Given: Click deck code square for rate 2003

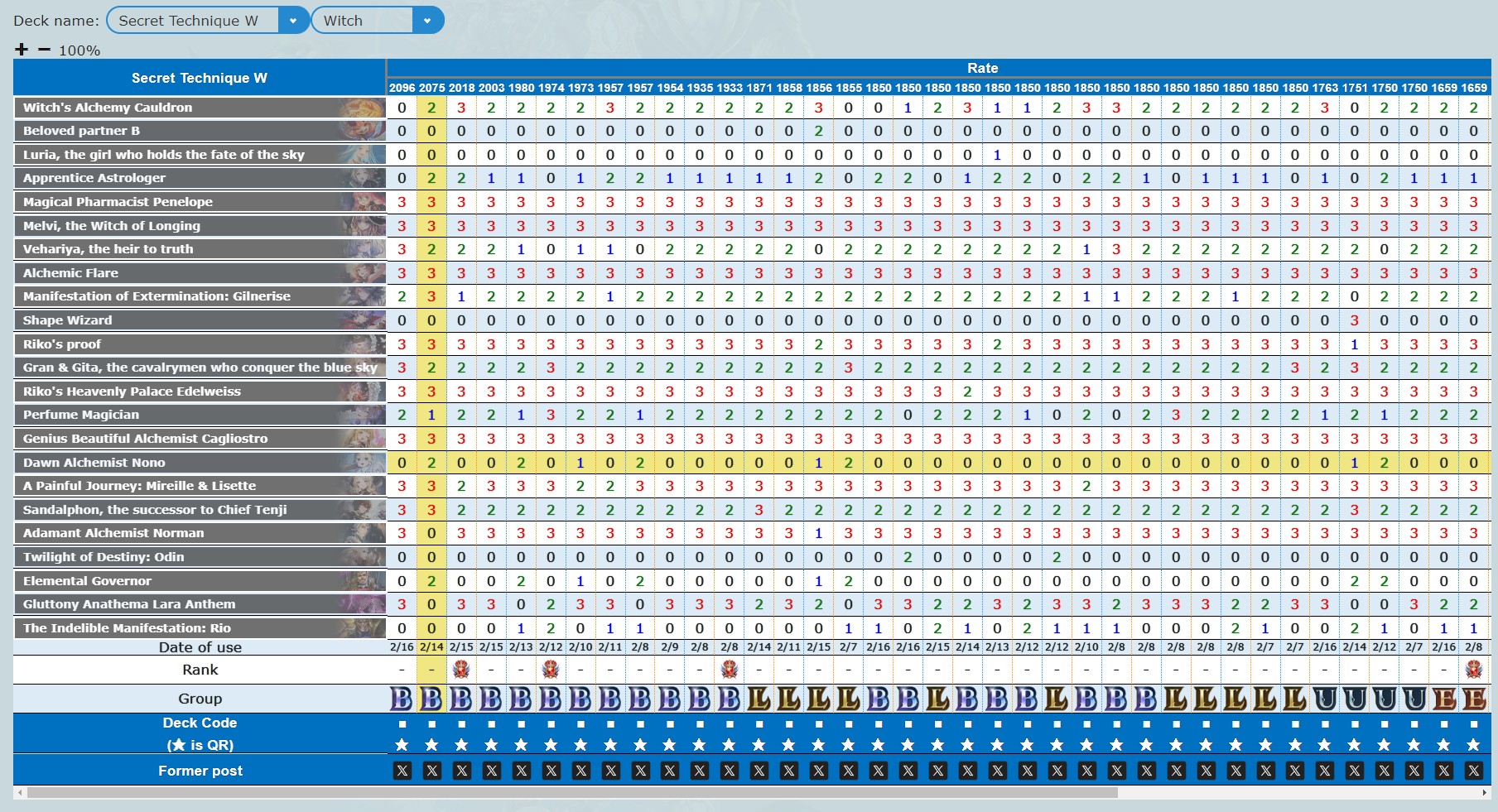Looking at the screenshot, I should pos(492,724).
